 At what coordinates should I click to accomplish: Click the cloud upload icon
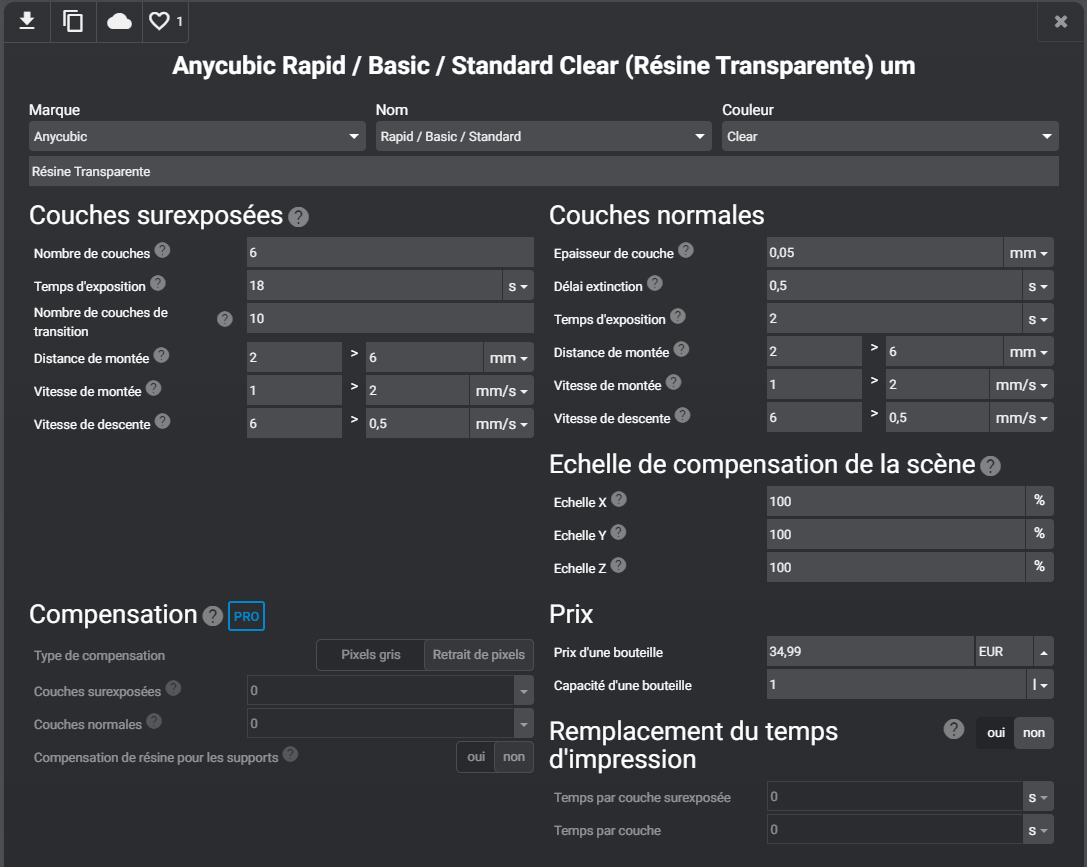tap(119, 21)
